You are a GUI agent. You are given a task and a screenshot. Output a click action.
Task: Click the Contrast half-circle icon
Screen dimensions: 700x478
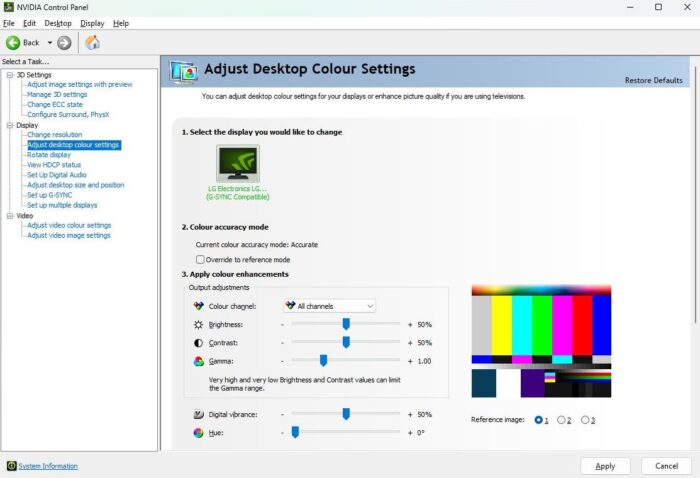(199, 343)
